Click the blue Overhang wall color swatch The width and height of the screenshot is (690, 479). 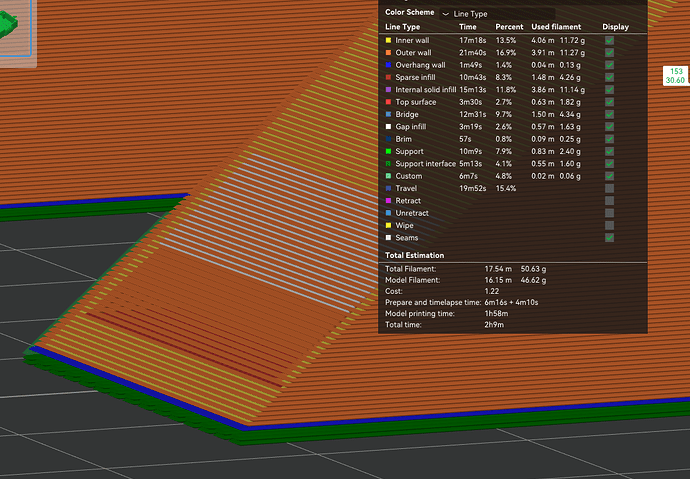tap(388, 65)
